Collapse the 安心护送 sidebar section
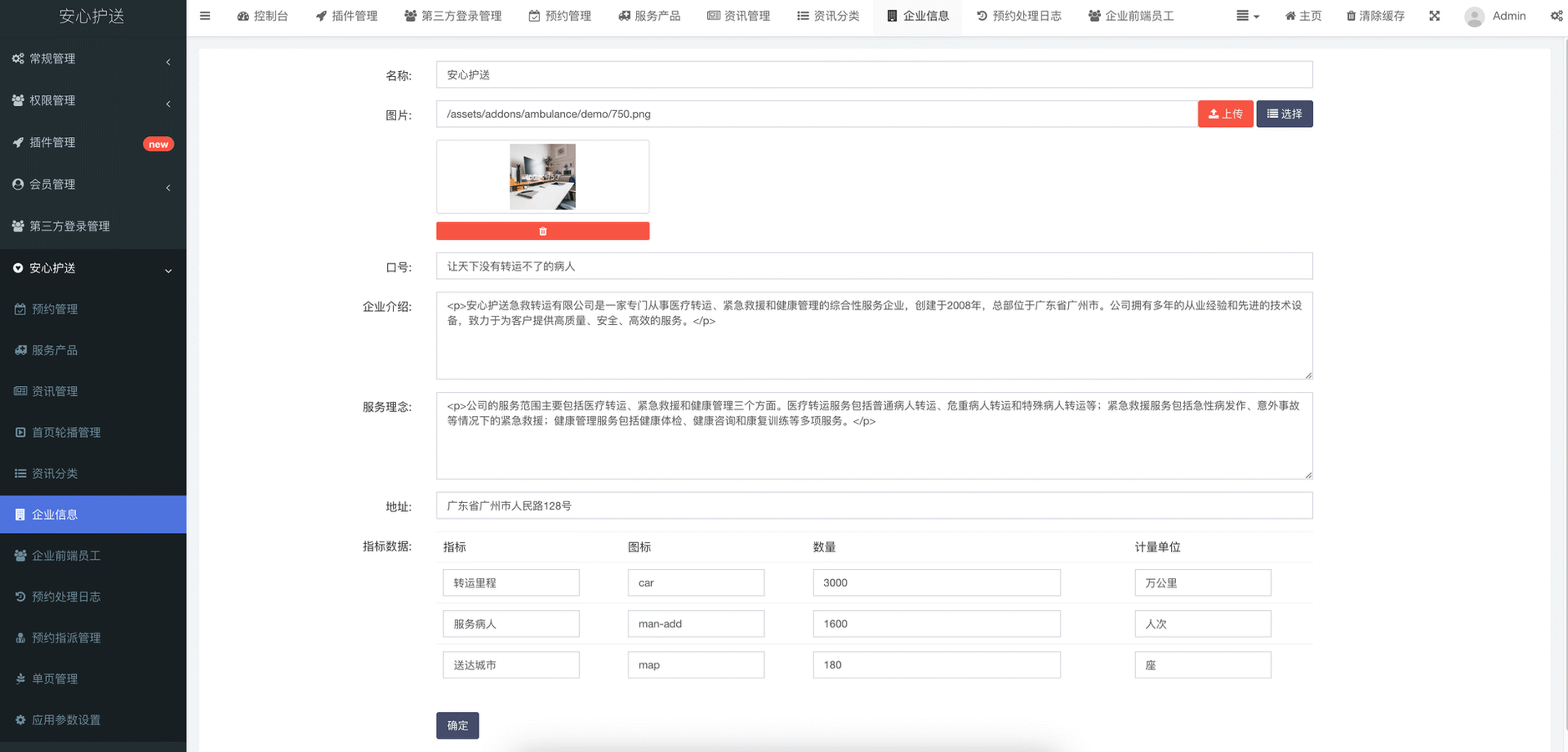 coord(92,268)
